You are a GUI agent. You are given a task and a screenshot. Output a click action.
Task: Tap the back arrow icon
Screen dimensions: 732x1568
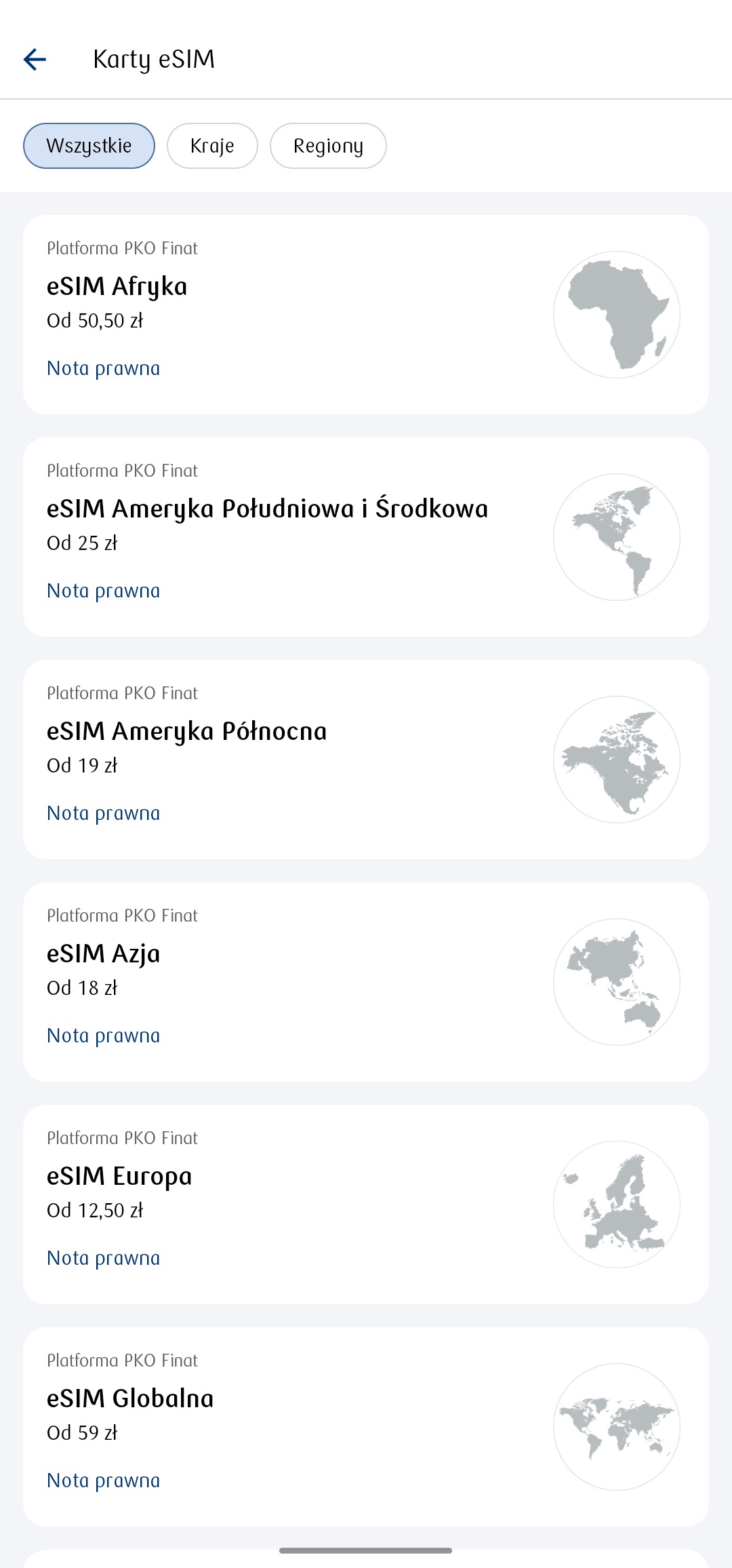pyautogui.click(x=35, y=60)
